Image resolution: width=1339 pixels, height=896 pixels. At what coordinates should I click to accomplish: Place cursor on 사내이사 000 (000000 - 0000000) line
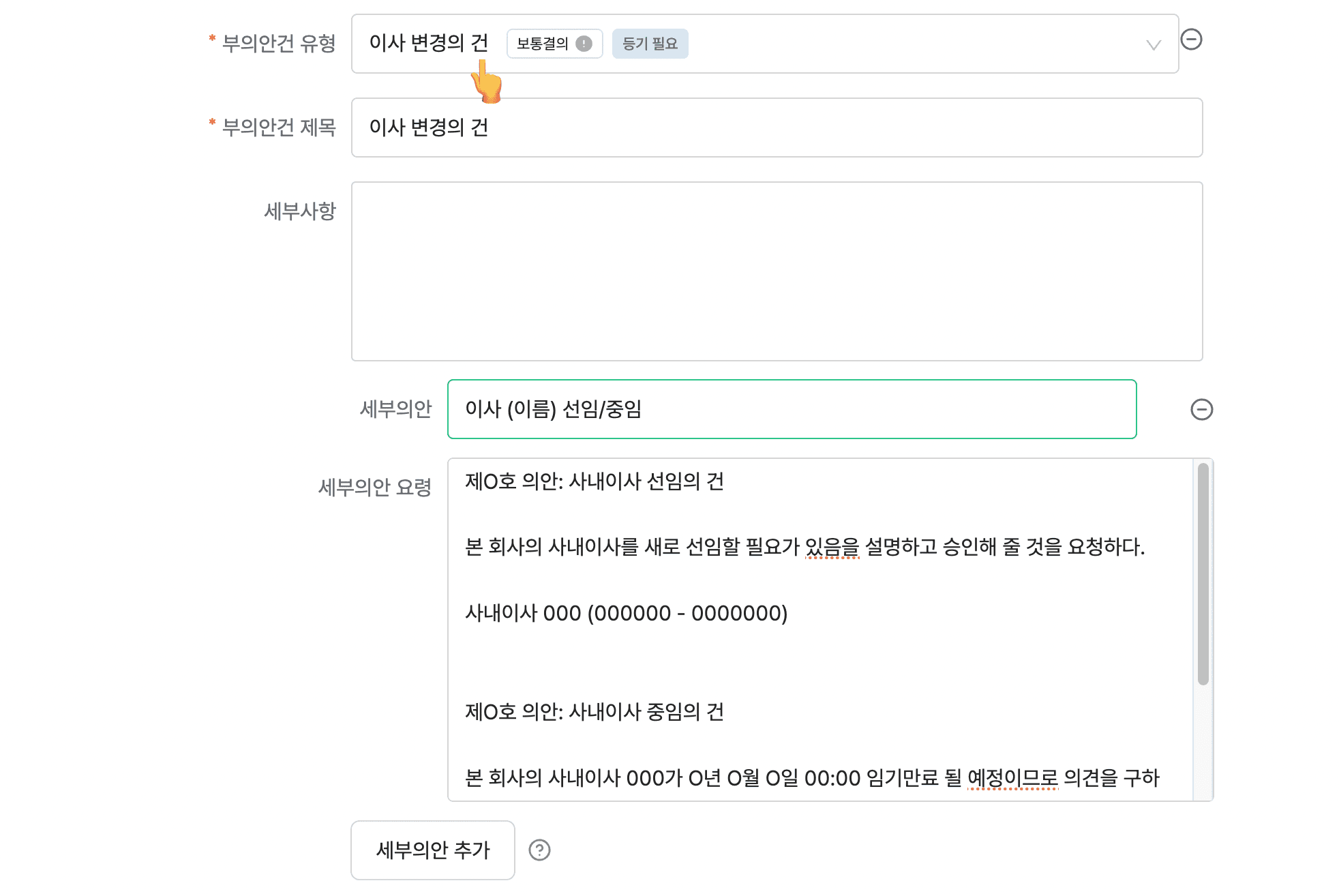pos(626,613)
